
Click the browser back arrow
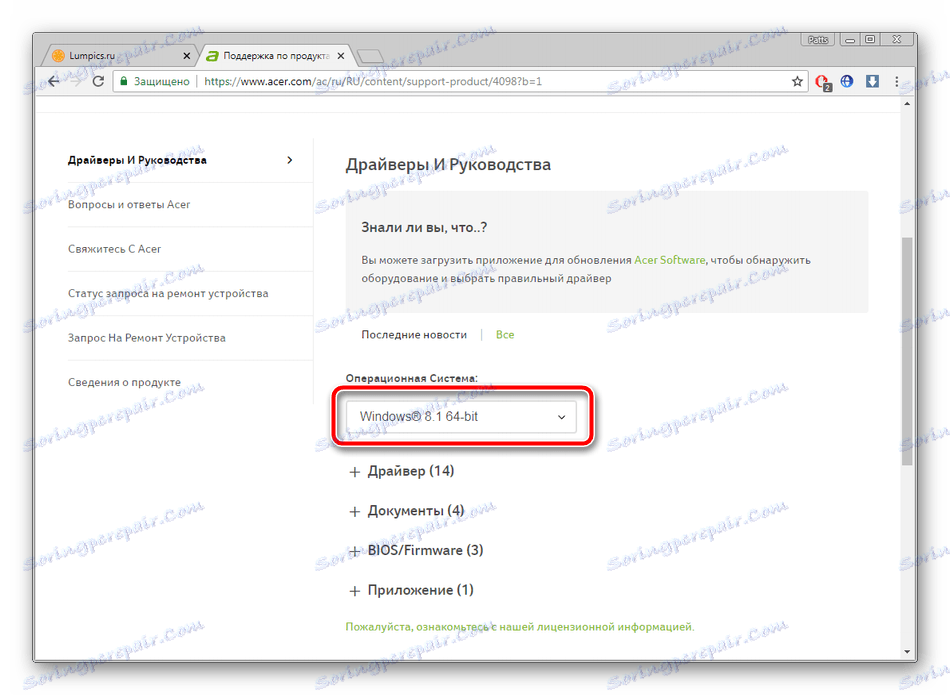54,81
